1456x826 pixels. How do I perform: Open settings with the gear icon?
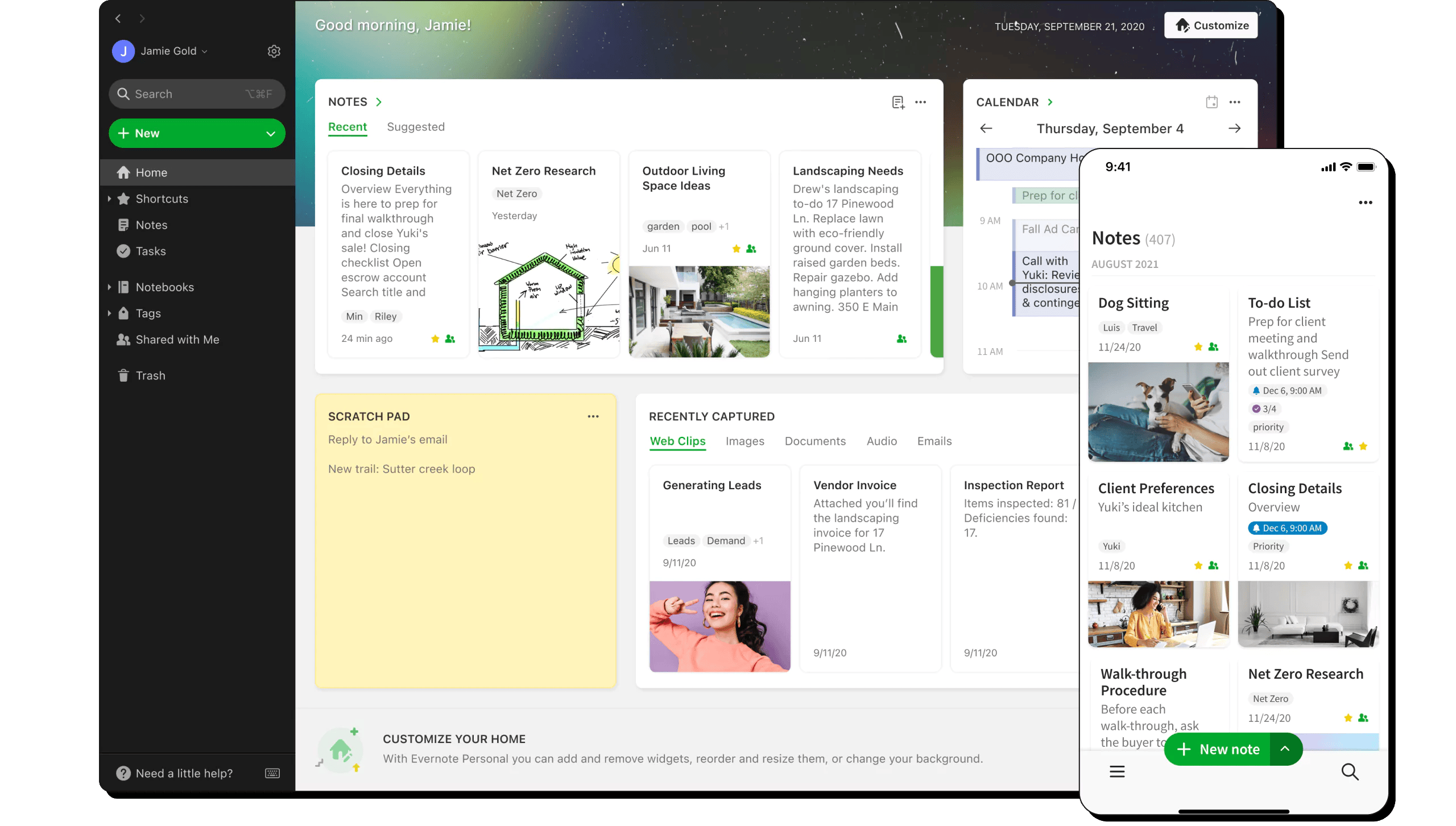click(275, 51)
